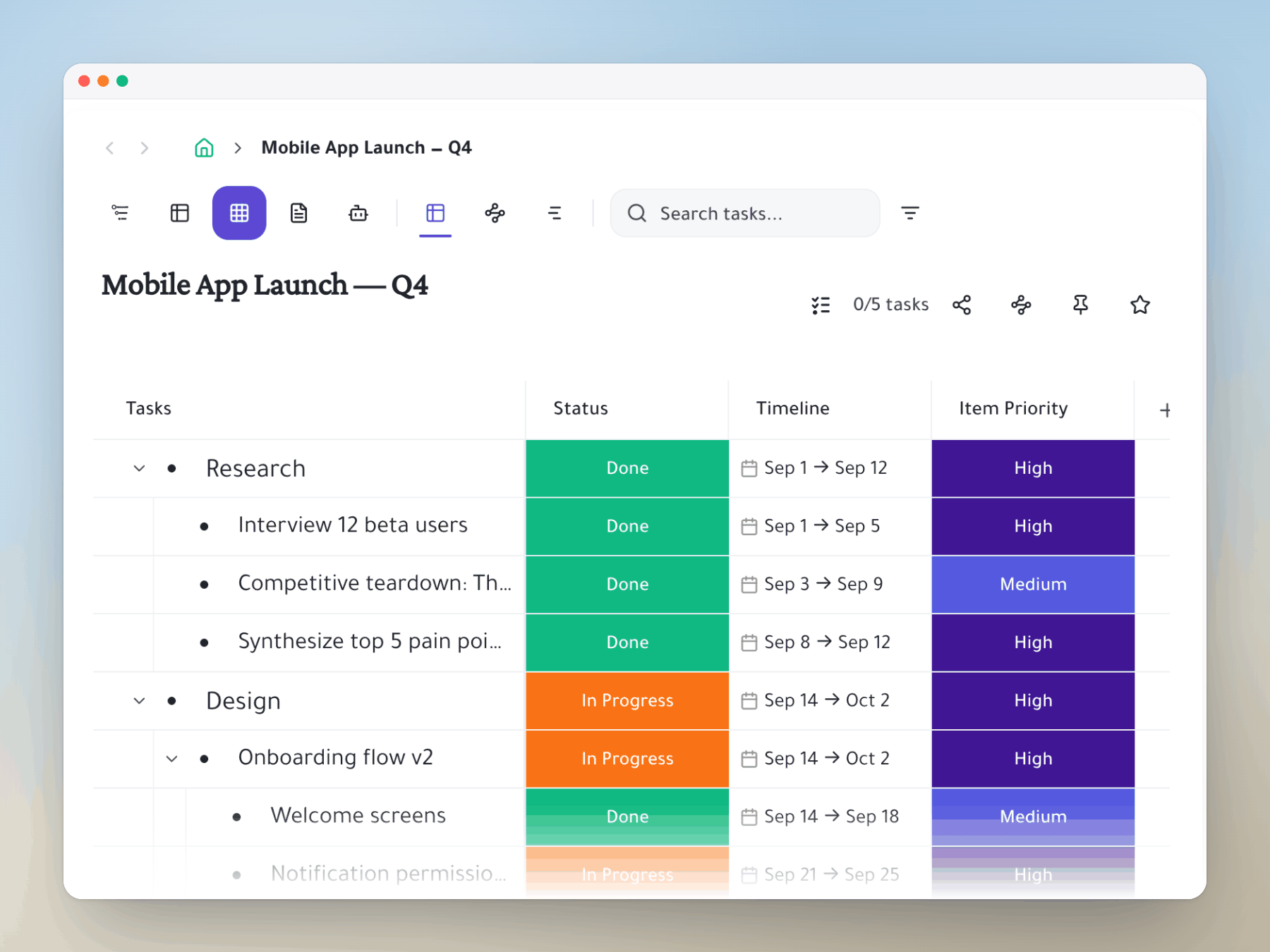Open Design status In Progress cell
The width and height of the screenshot is (1270, 952).
tap(627, 700)
